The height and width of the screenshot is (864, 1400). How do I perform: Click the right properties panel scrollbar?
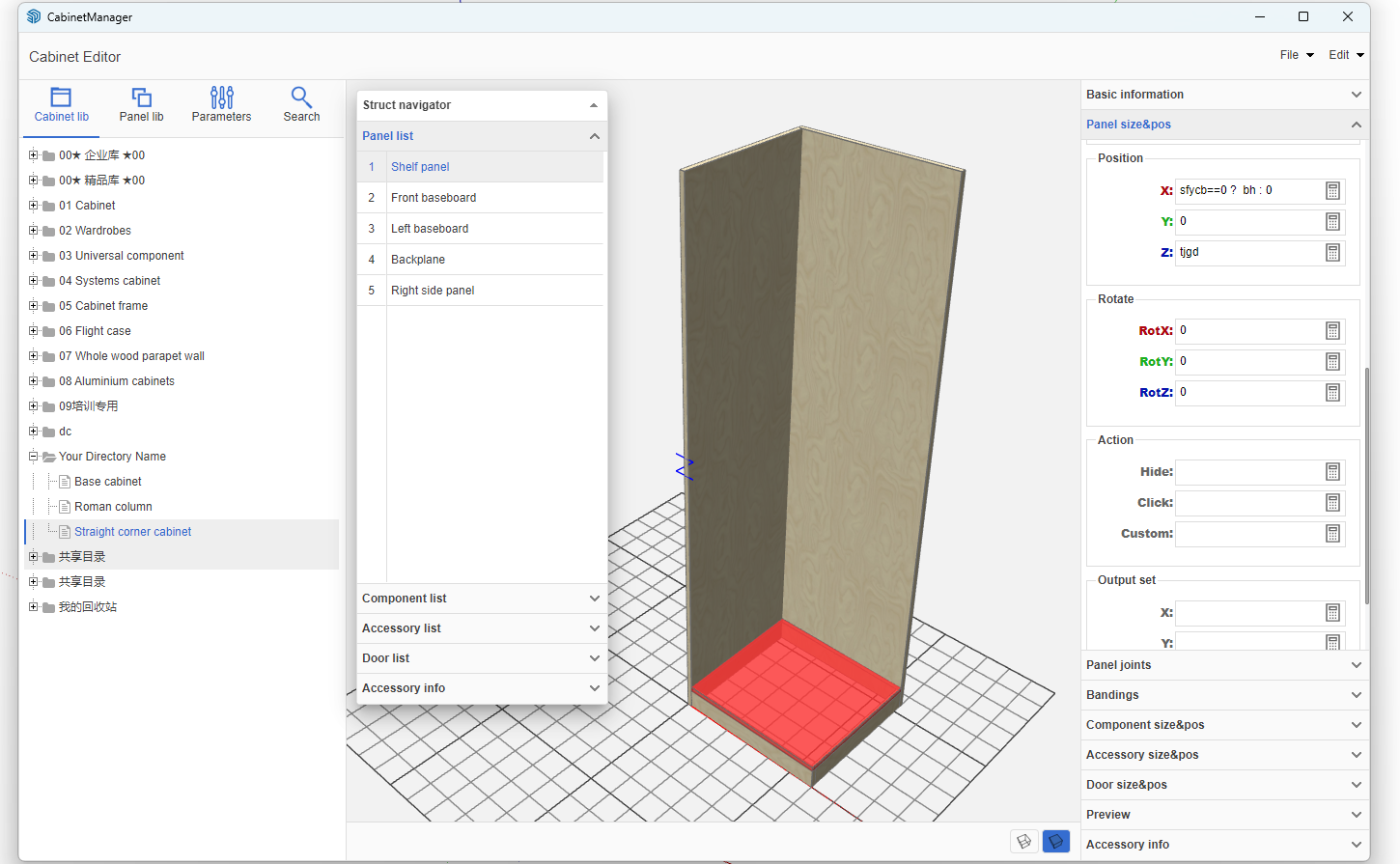pyautogui.click(x=1366, y=483)
